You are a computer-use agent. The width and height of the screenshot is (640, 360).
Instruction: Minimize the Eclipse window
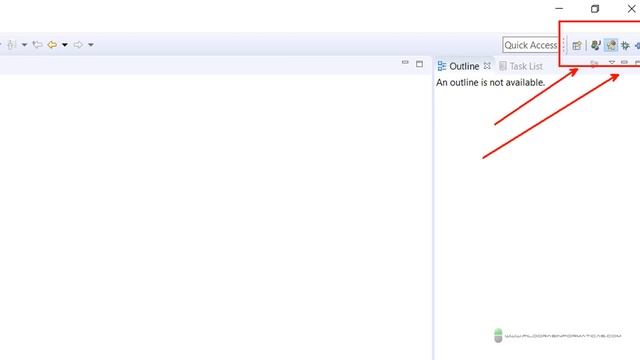pyautogui.click(x=559, y=9)
